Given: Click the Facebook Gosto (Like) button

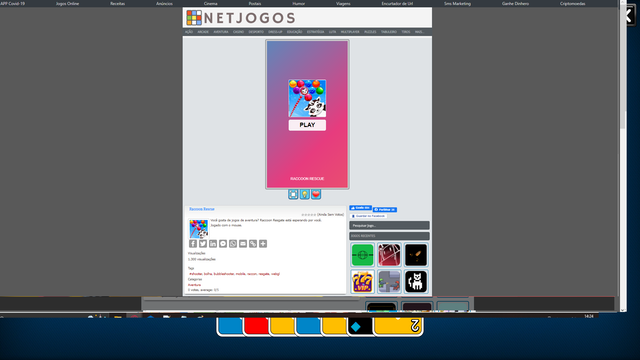Looking at the screenshot, I should pos(360,208).
